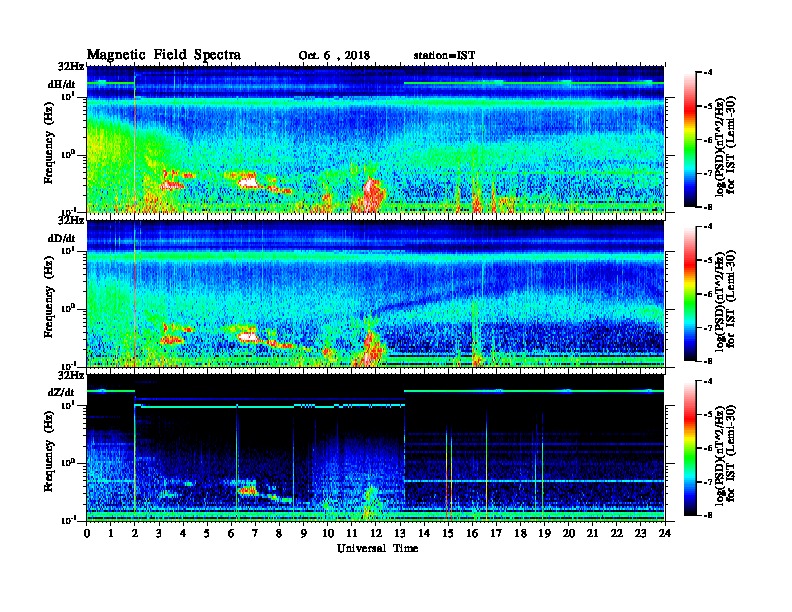This screenshot has height=612, width=792.
Task: Click the "32Hz" label above dH/dt
Action: point(71,66)
